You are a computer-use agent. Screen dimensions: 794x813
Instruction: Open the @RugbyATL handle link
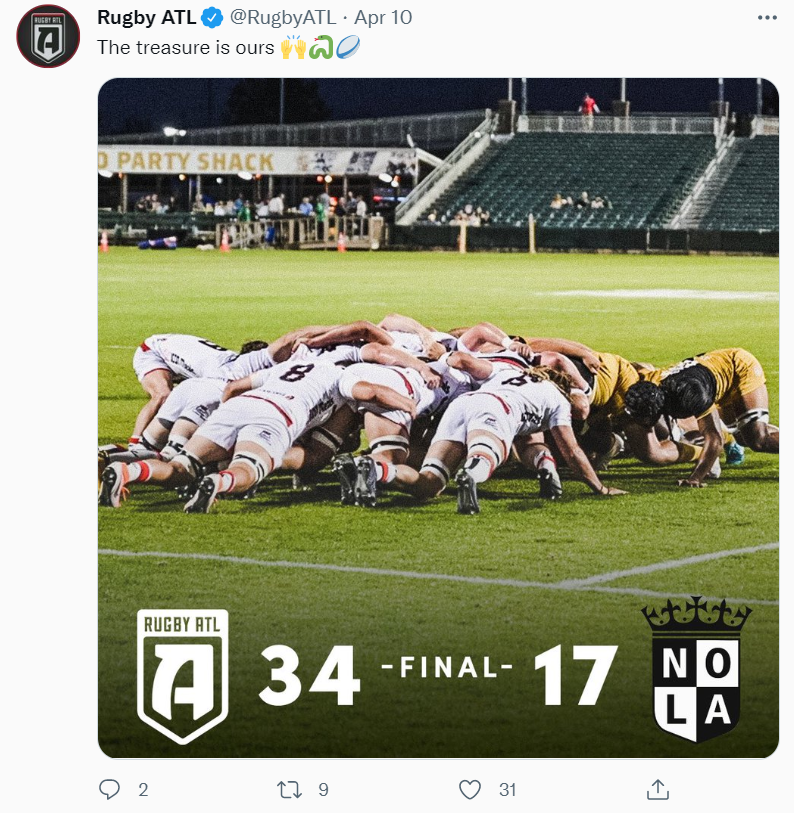[x=283, y=18]
